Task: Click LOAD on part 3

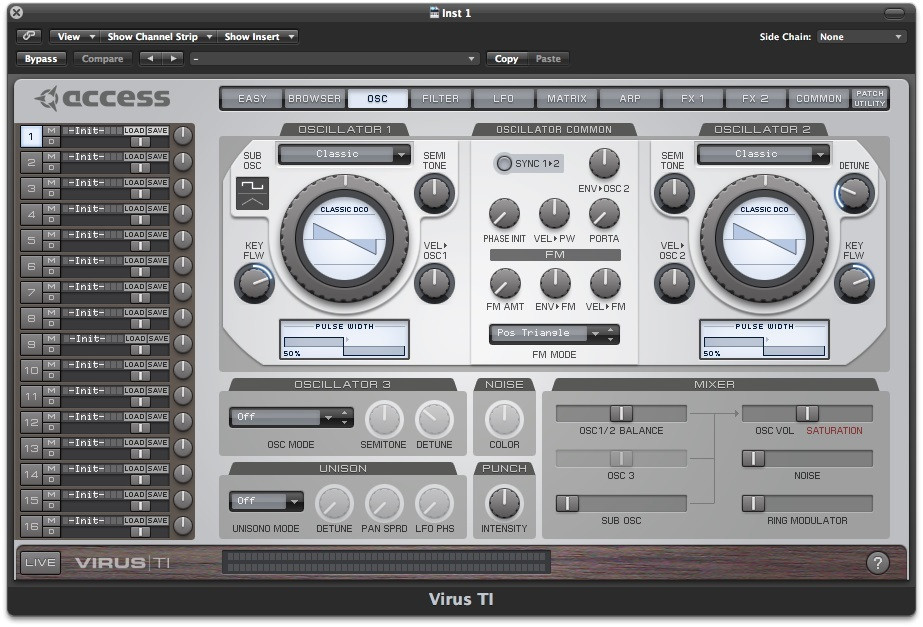Action: [134, 183]
